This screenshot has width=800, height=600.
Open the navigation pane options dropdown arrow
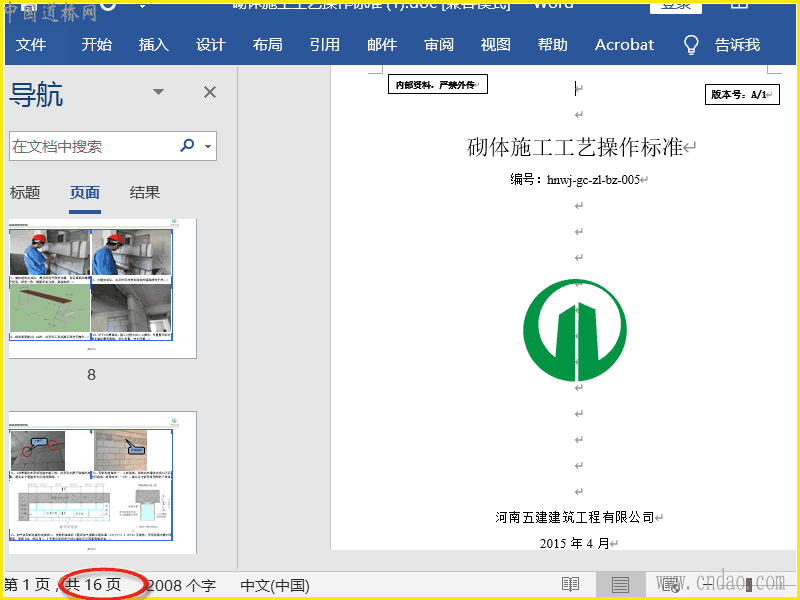159,92
